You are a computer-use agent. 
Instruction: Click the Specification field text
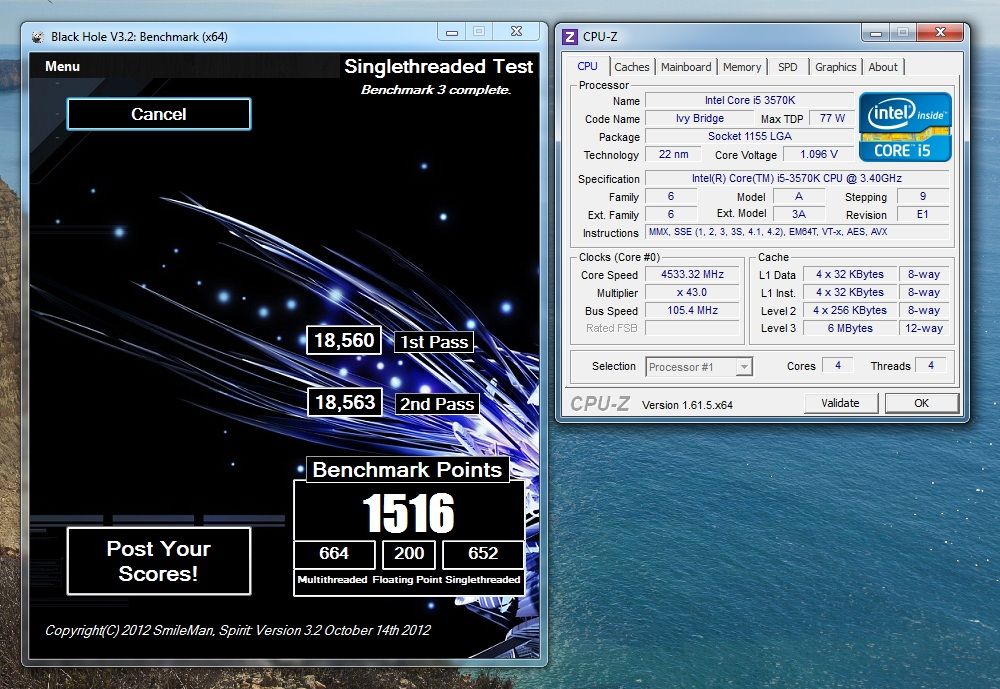click(x=797, y=179)
